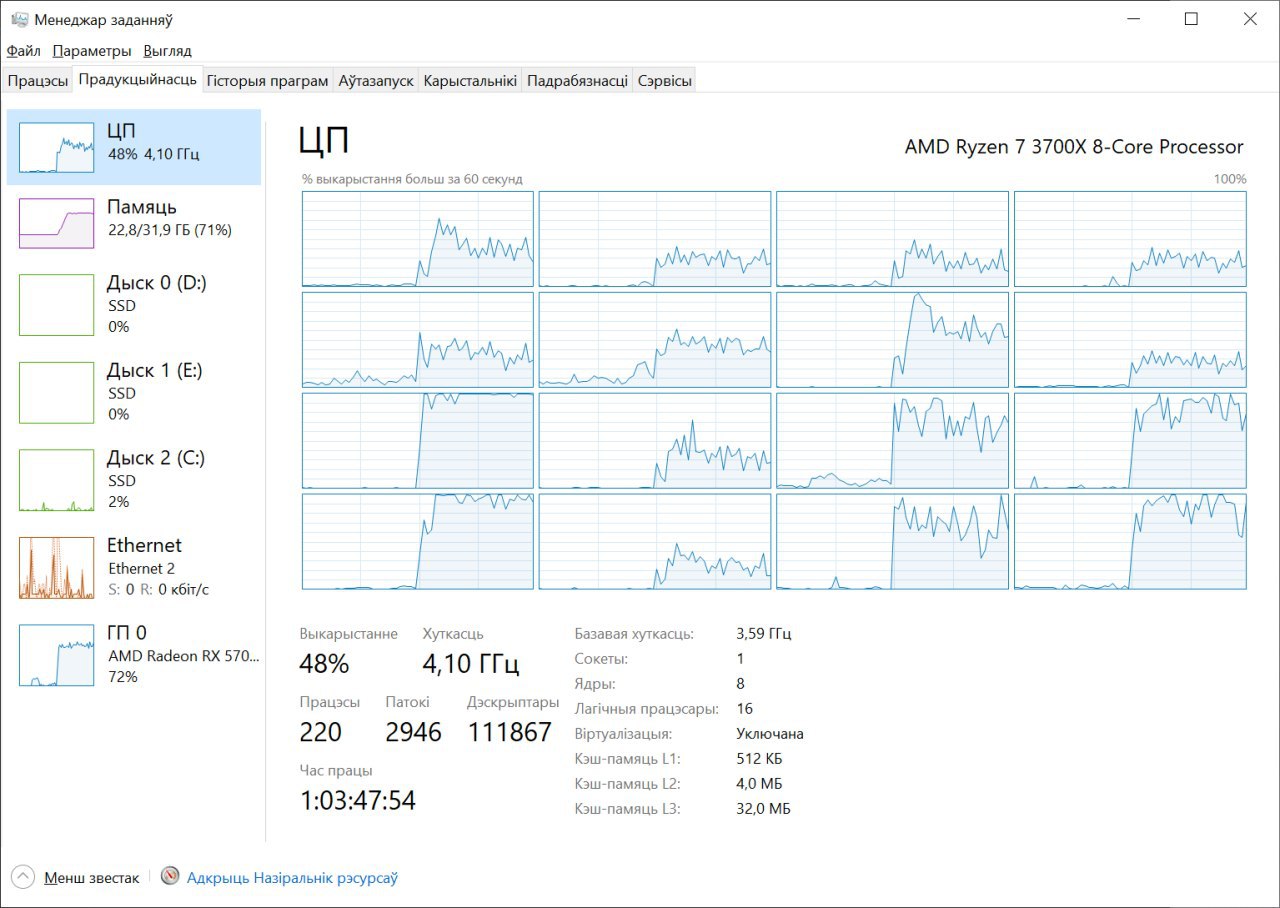Select the Дыск 1 (E:) graph thumbnail
1280x908 pixels.
point(56,393)
